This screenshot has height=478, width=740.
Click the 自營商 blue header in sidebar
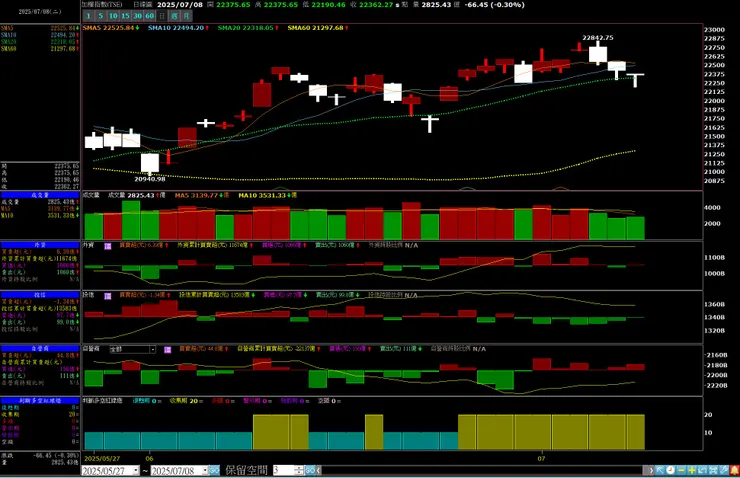[40, 349]
